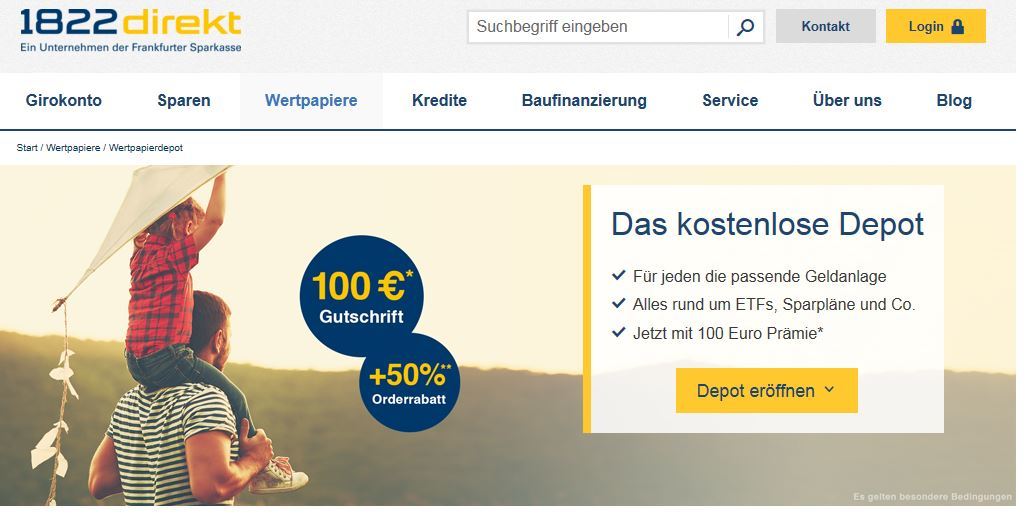This screenshot has width=1036, height=524.
Task: Click the magnifying glass search icon
Action: pos(745,27)
